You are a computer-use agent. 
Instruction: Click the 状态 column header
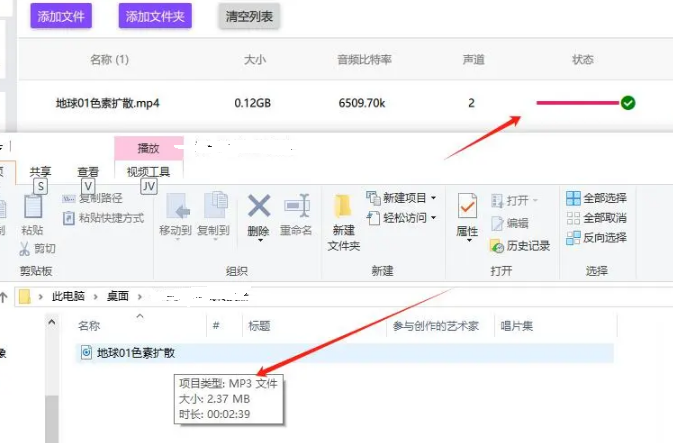tap(582, 59)
